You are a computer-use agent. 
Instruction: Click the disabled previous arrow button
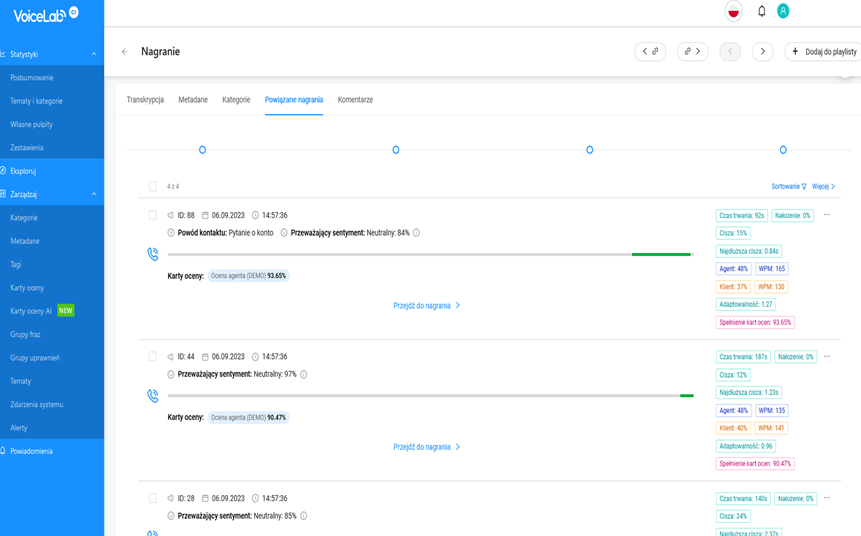pyautogui.click(x=730, y=52)
